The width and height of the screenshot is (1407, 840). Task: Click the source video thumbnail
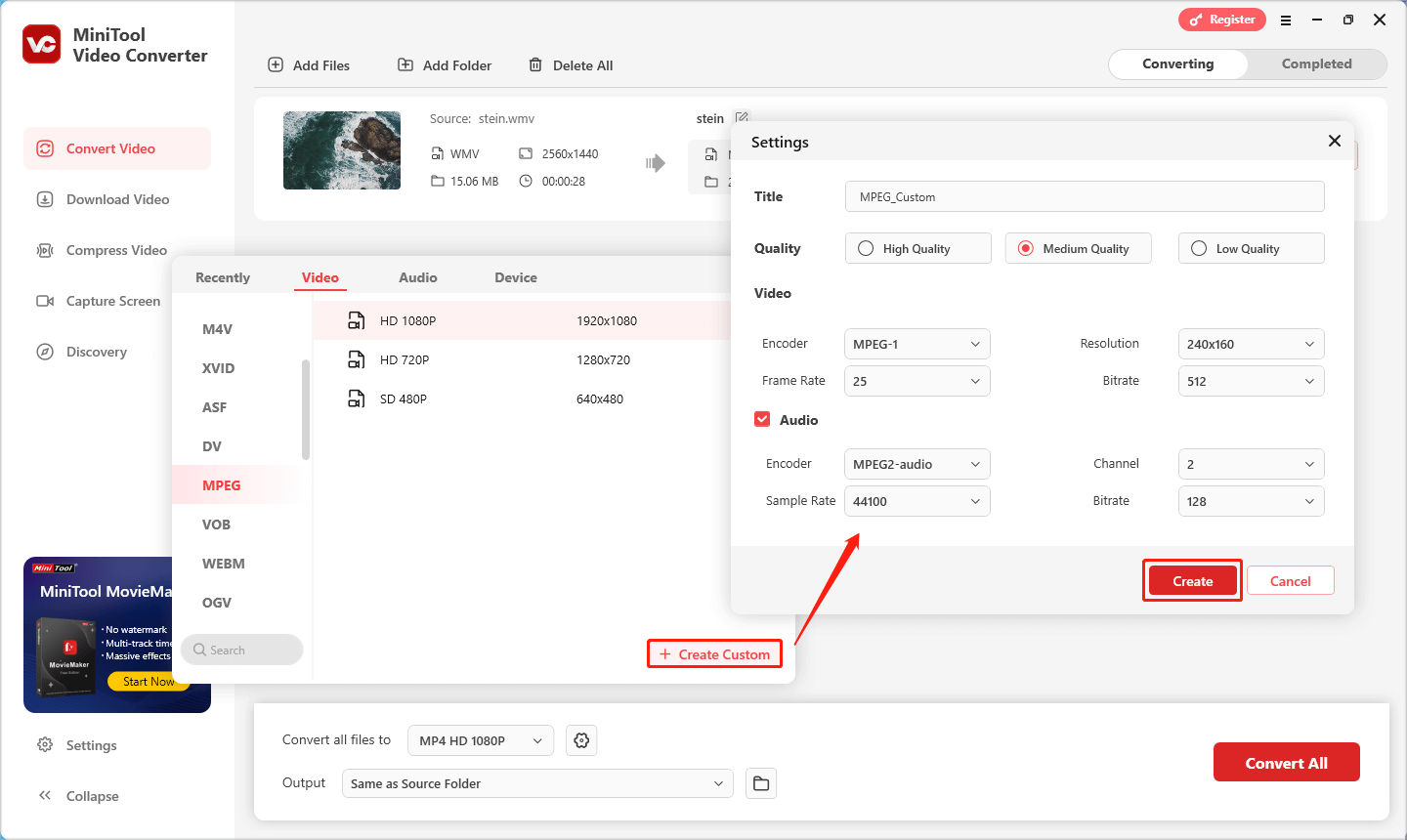[342, 150]
